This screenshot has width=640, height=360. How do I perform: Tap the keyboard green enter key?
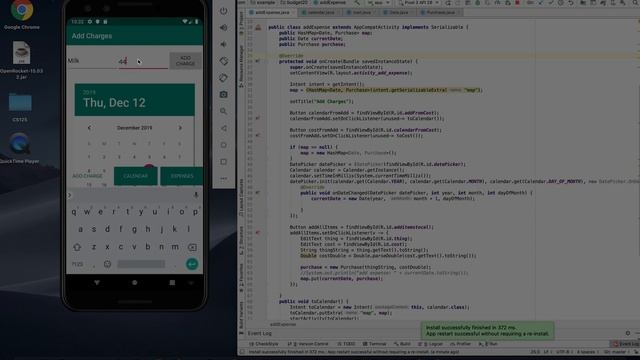192,264
